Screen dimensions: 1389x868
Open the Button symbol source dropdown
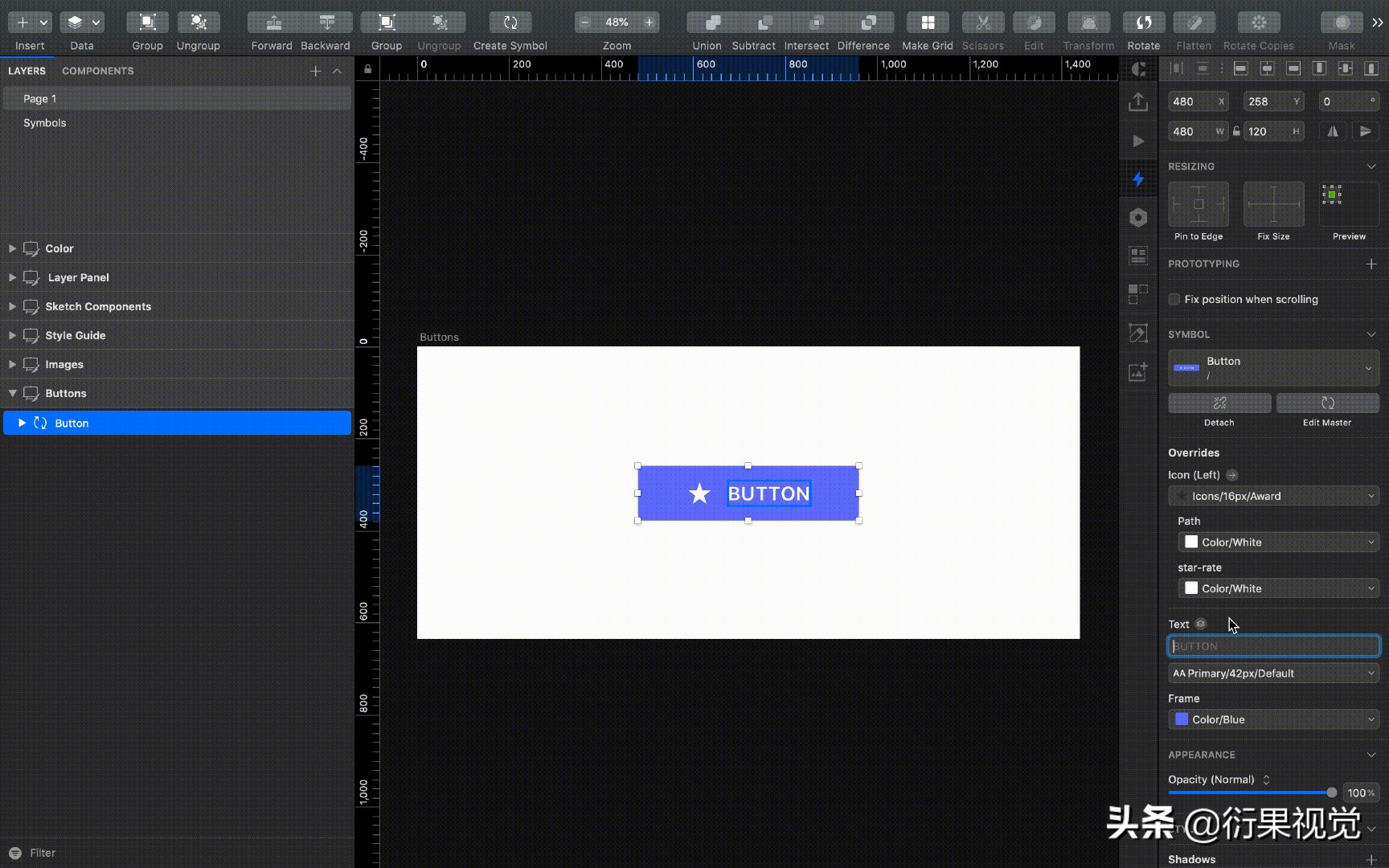tap(1273, 367)
